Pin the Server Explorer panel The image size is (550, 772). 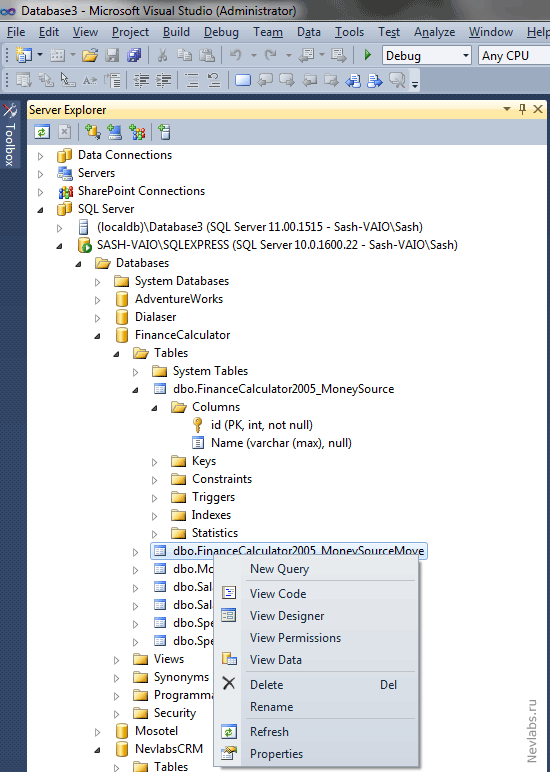pos(522,109)
